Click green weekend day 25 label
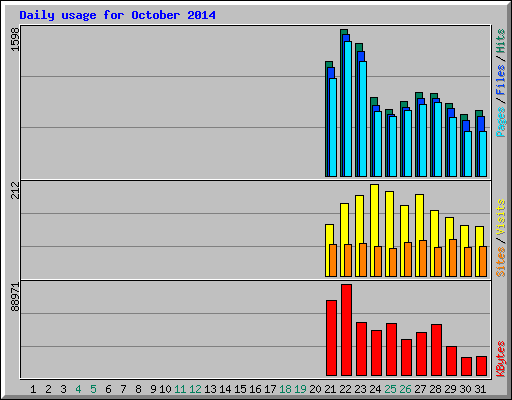The image size is (512, 400). [390, 389]
